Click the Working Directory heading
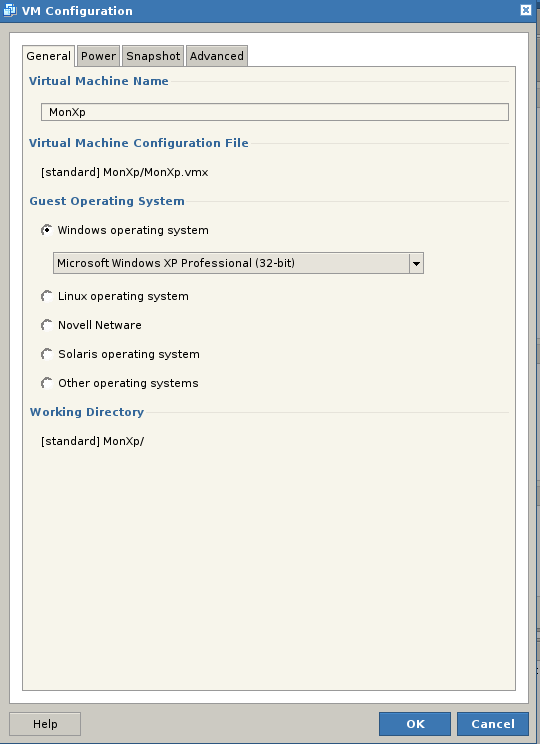Image resolution: width=540 pixels, height=744 pixels. click(x=87, y=412)
